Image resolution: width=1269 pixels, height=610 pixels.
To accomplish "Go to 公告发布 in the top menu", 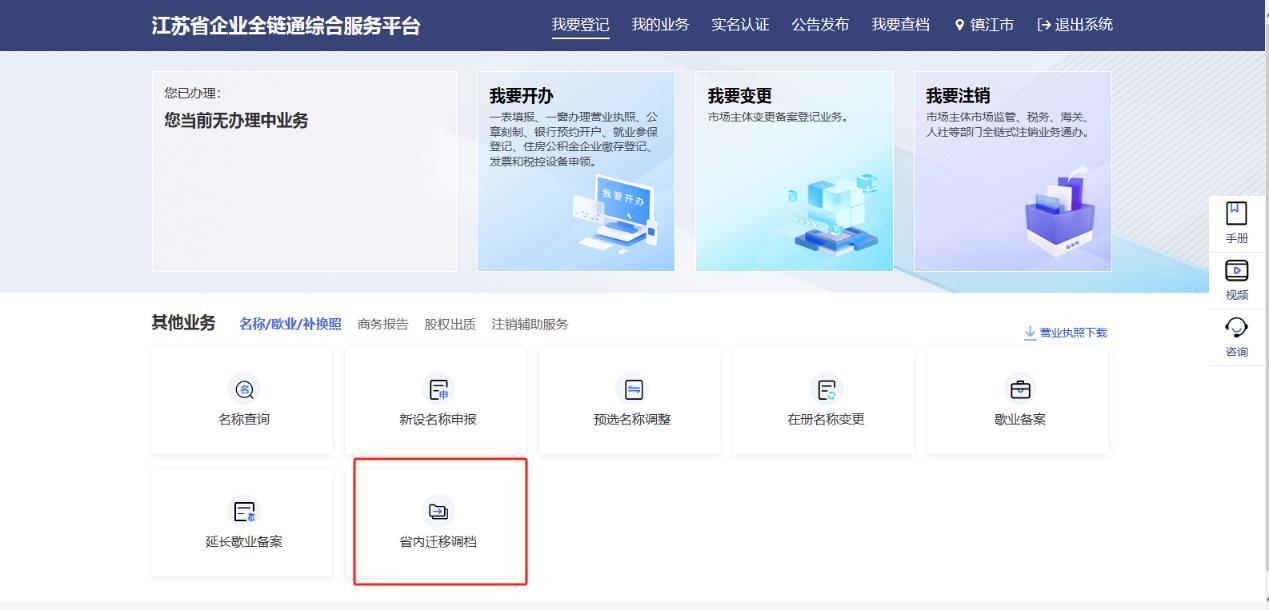I will 820,24.
